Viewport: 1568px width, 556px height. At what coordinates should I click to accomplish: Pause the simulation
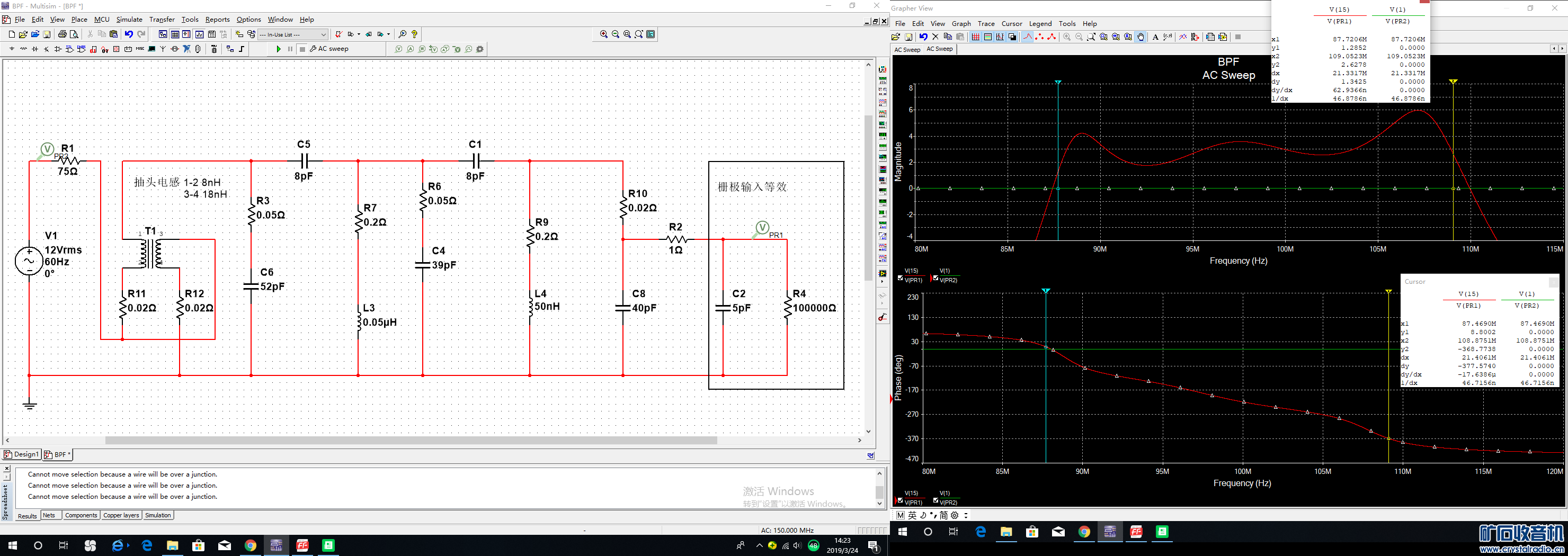click(x=290, y=49)
